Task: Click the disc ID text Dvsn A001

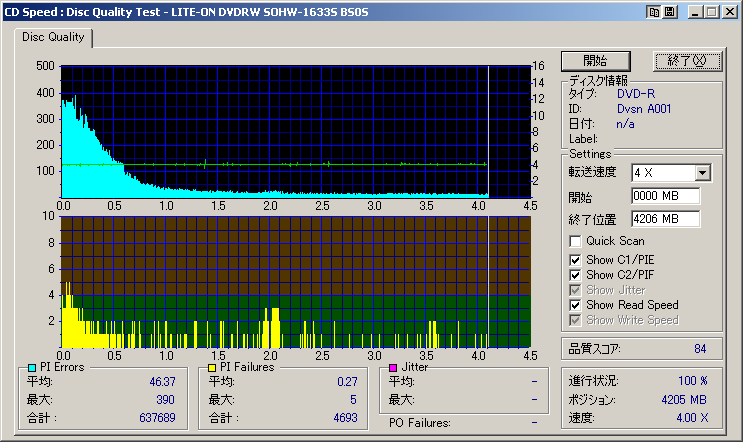Action: [x=644, y=109]
